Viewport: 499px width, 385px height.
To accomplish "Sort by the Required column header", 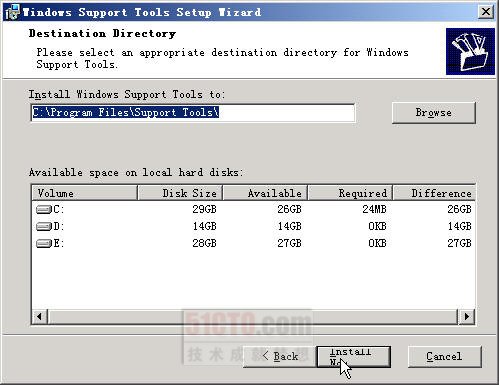I will [350, 193].
